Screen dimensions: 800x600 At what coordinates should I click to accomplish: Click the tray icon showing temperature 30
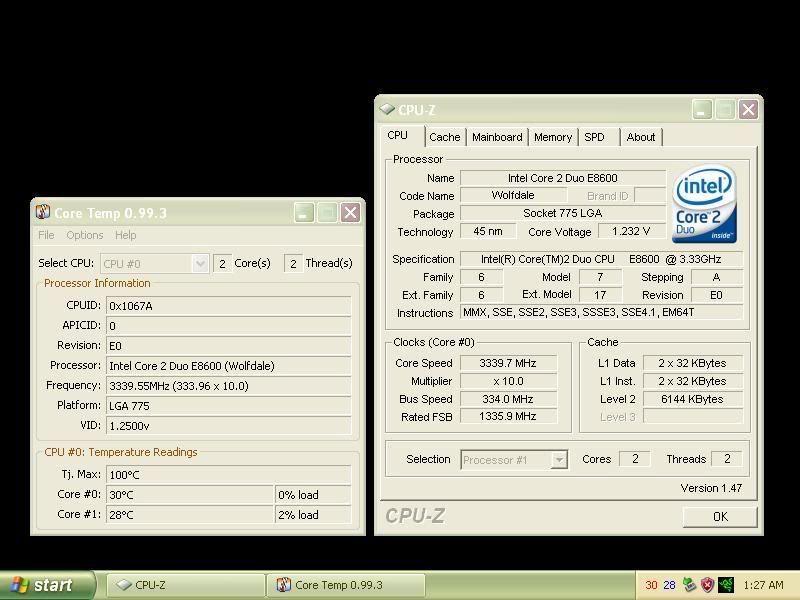[651, 585]
